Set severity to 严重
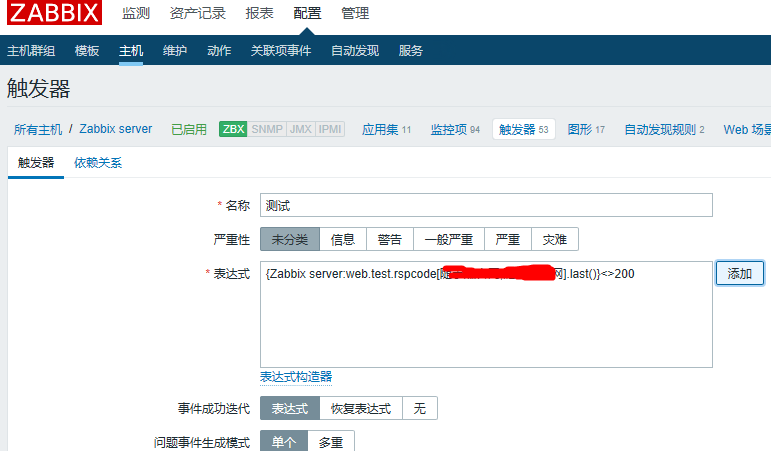The image size is (771, 451). pyautogui.click(x=508, y=240)
